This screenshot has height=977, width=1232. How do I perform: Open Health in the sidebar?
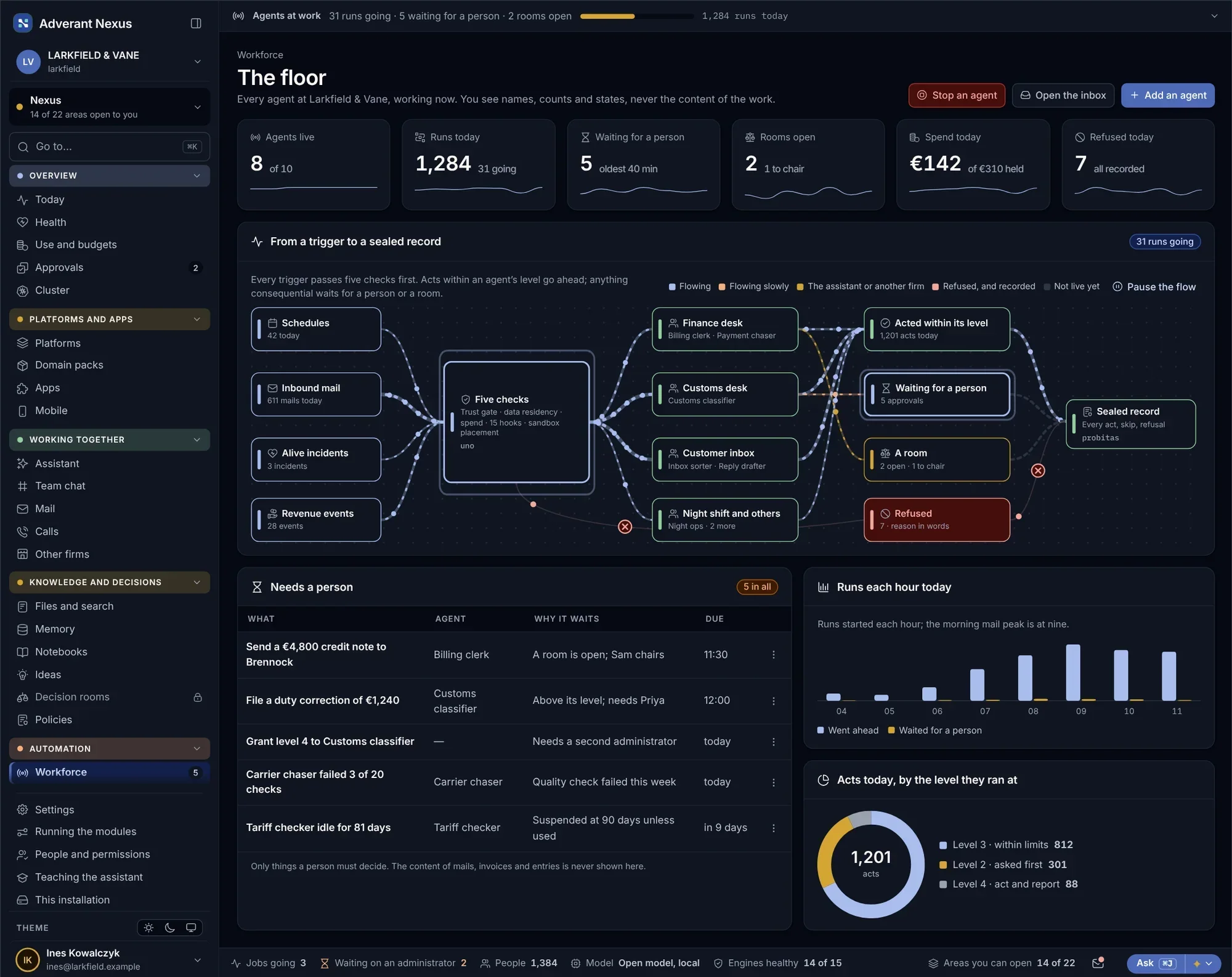click(x=110, y=222)
